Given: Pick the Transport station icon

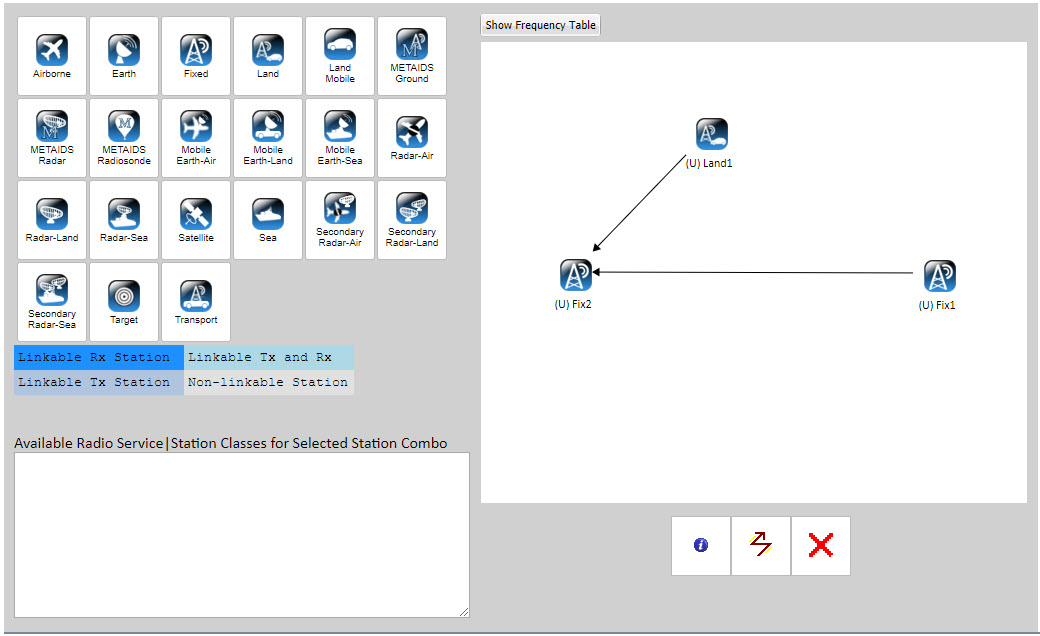Looking at the screenshot, I should pos(195,294).
